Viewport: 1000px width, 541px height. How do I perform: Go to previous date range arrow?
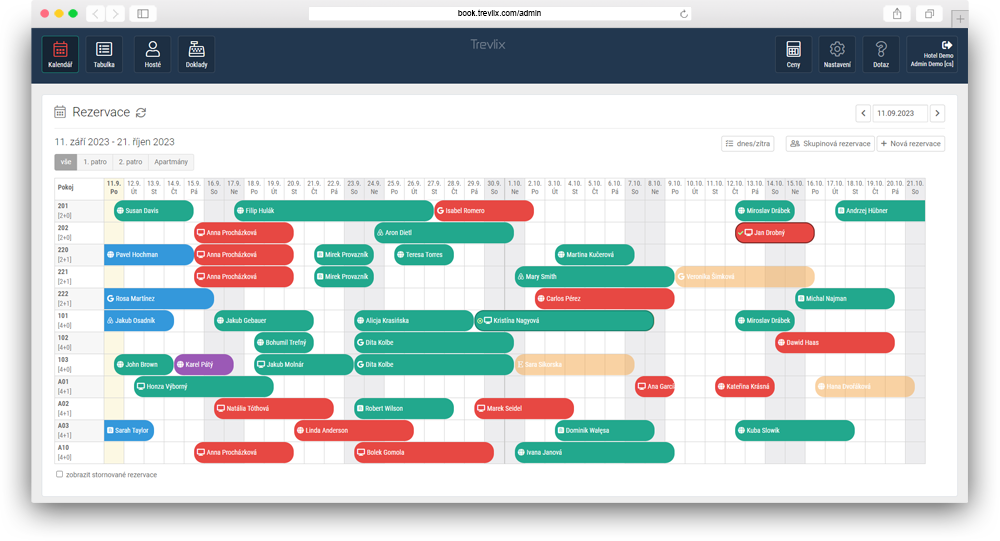[x=863, y=113]
